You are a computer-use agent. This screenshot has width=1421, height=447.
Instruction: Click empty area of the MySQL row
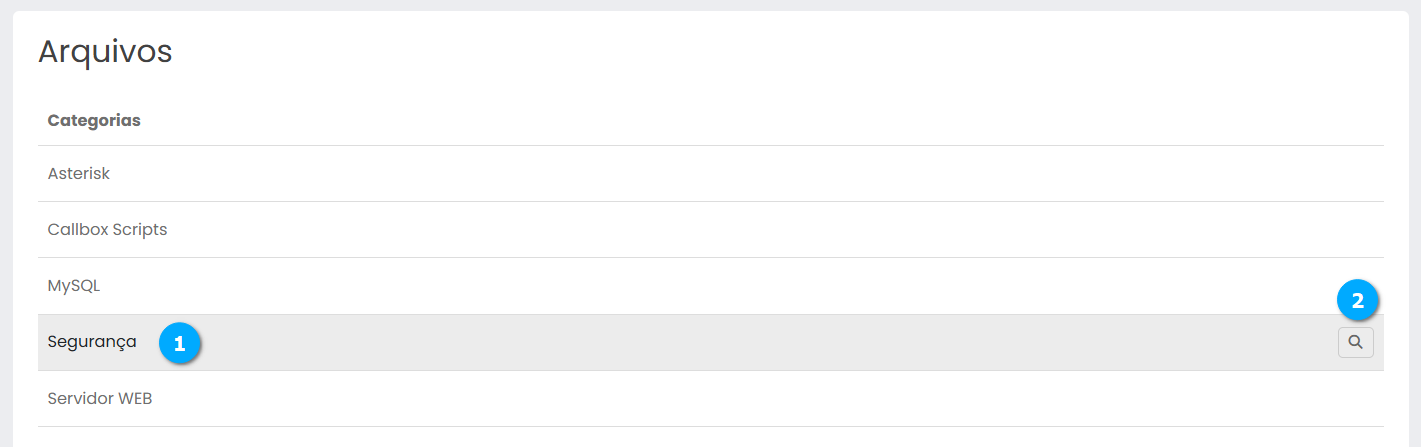coord(700,286)
